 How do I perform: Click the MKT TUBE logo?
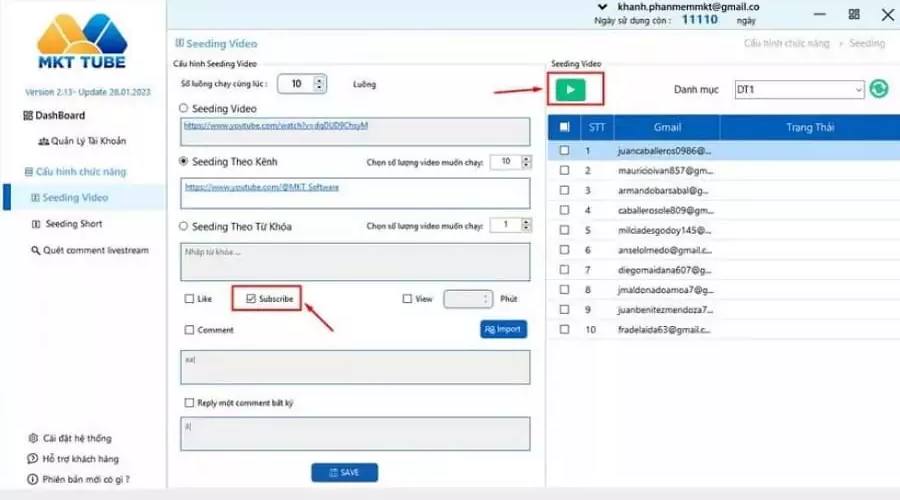82,41
